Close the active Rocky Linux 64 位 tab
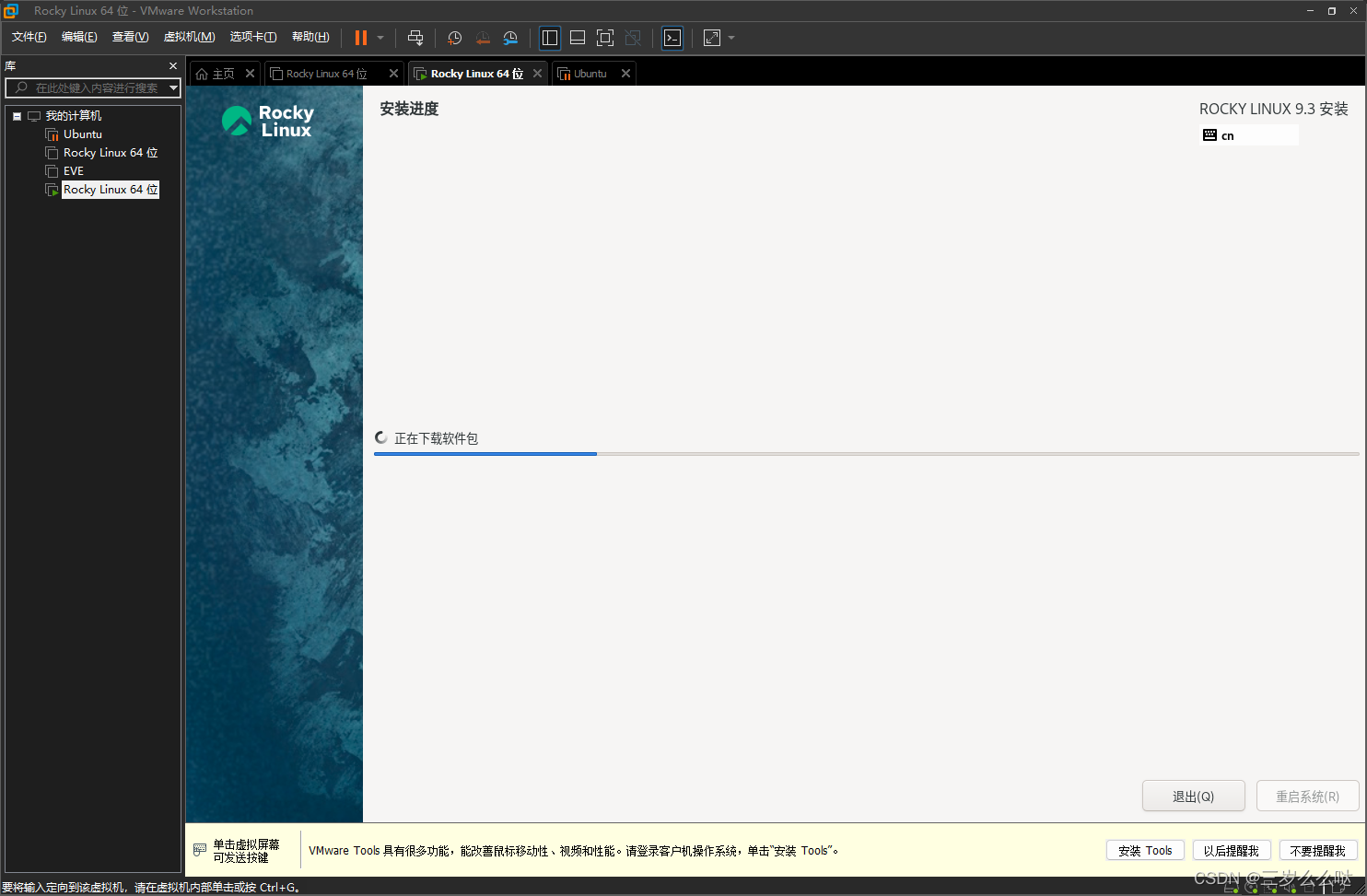 tap(537, 74)
